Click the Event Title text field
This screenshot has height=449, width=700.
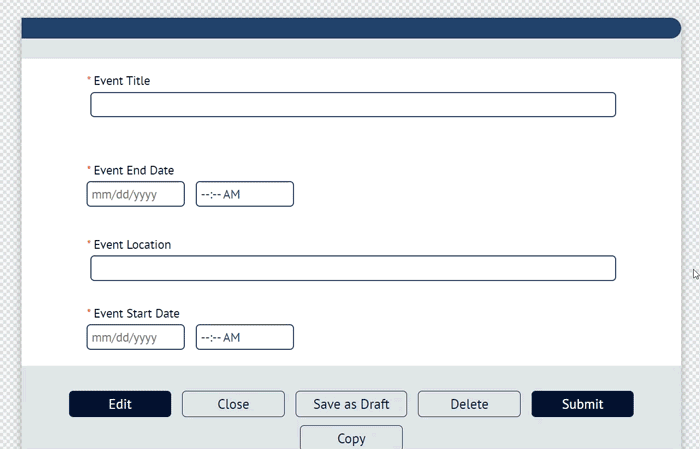coord(353,104)
